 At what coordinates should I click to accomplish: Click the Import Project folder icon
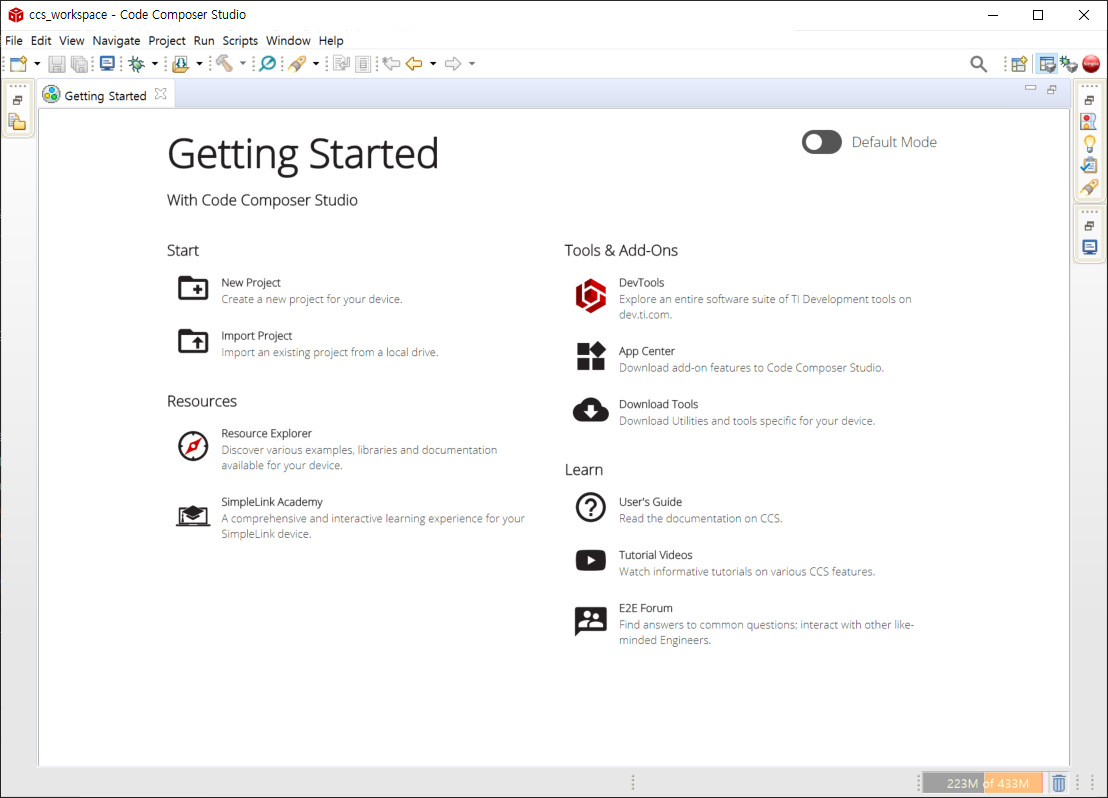coord(193,341)
